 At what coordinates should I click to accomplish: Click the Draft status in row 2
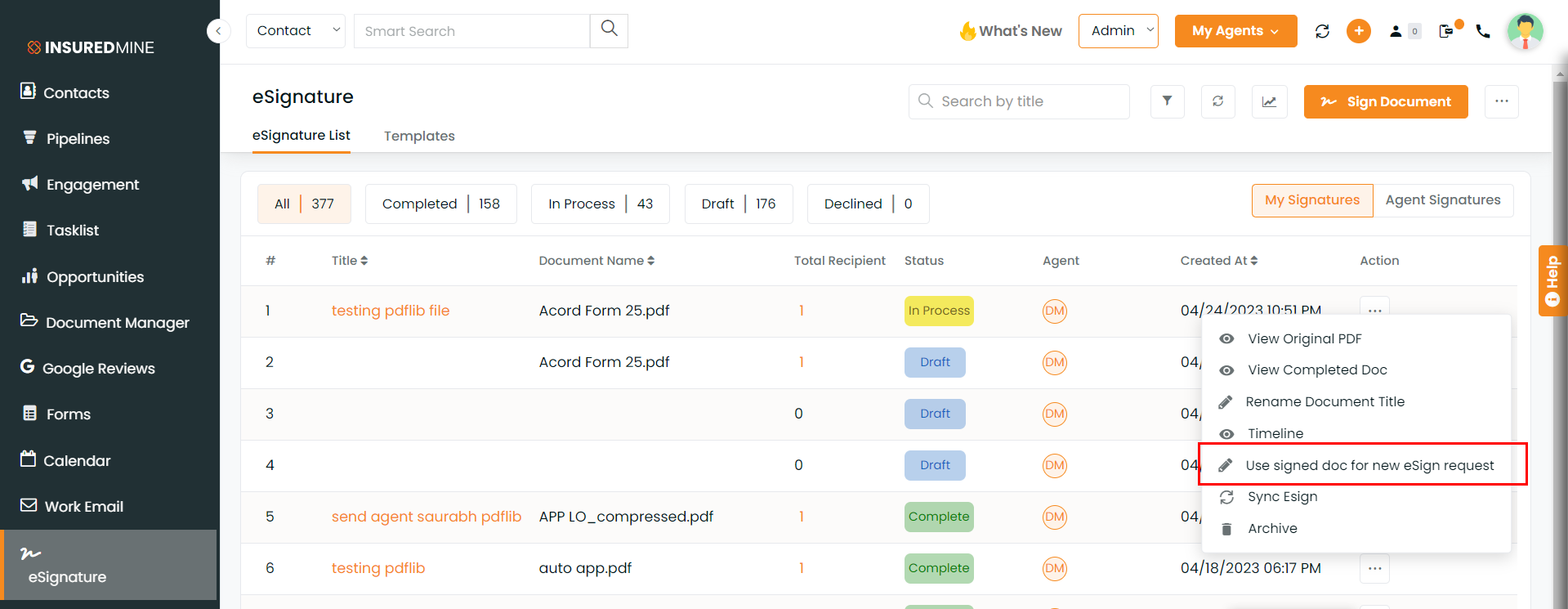coord(935,362)
